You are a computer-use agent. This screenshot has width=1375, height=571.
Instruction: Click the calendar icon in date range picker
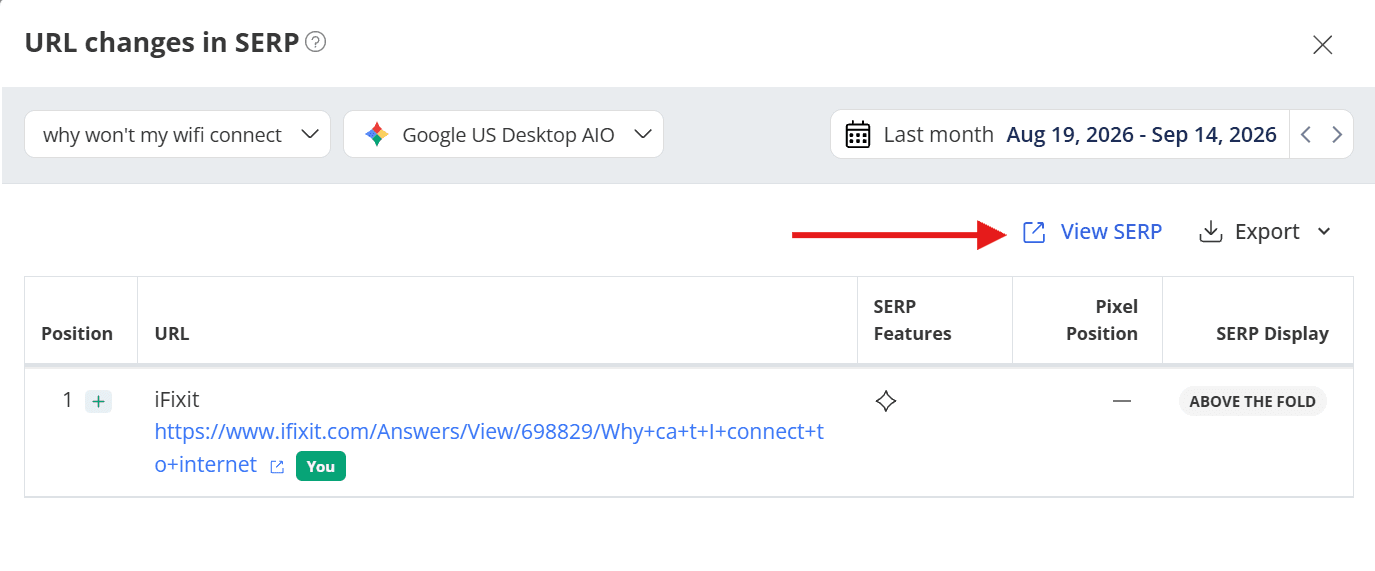[858, 134]
